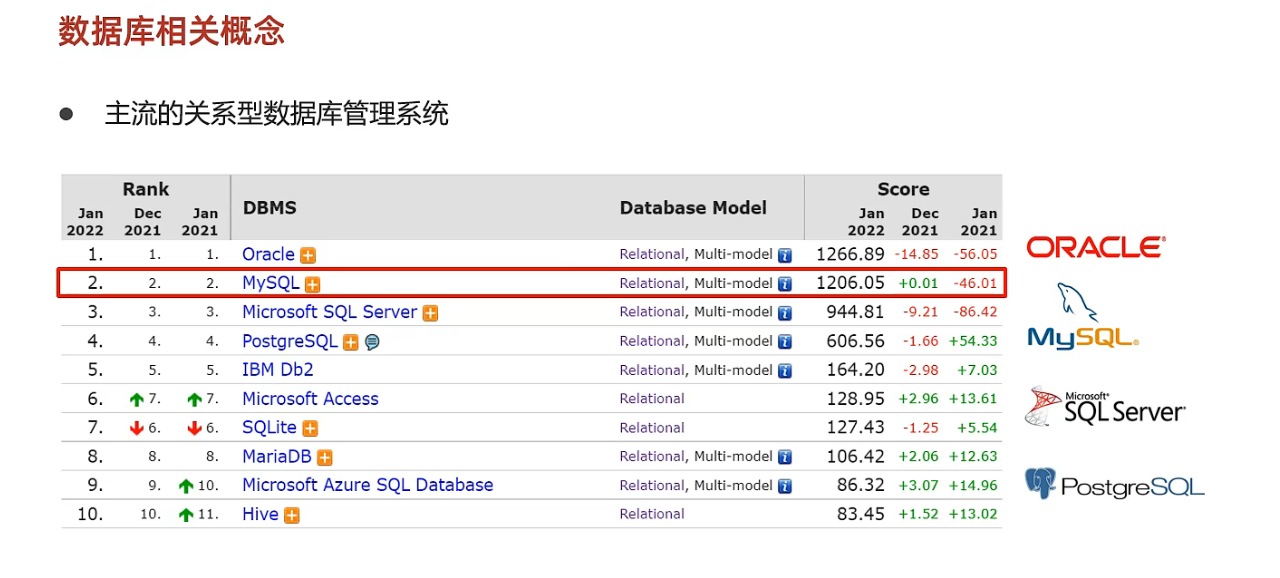Click Relational link in SQLite row

[652, 428]
